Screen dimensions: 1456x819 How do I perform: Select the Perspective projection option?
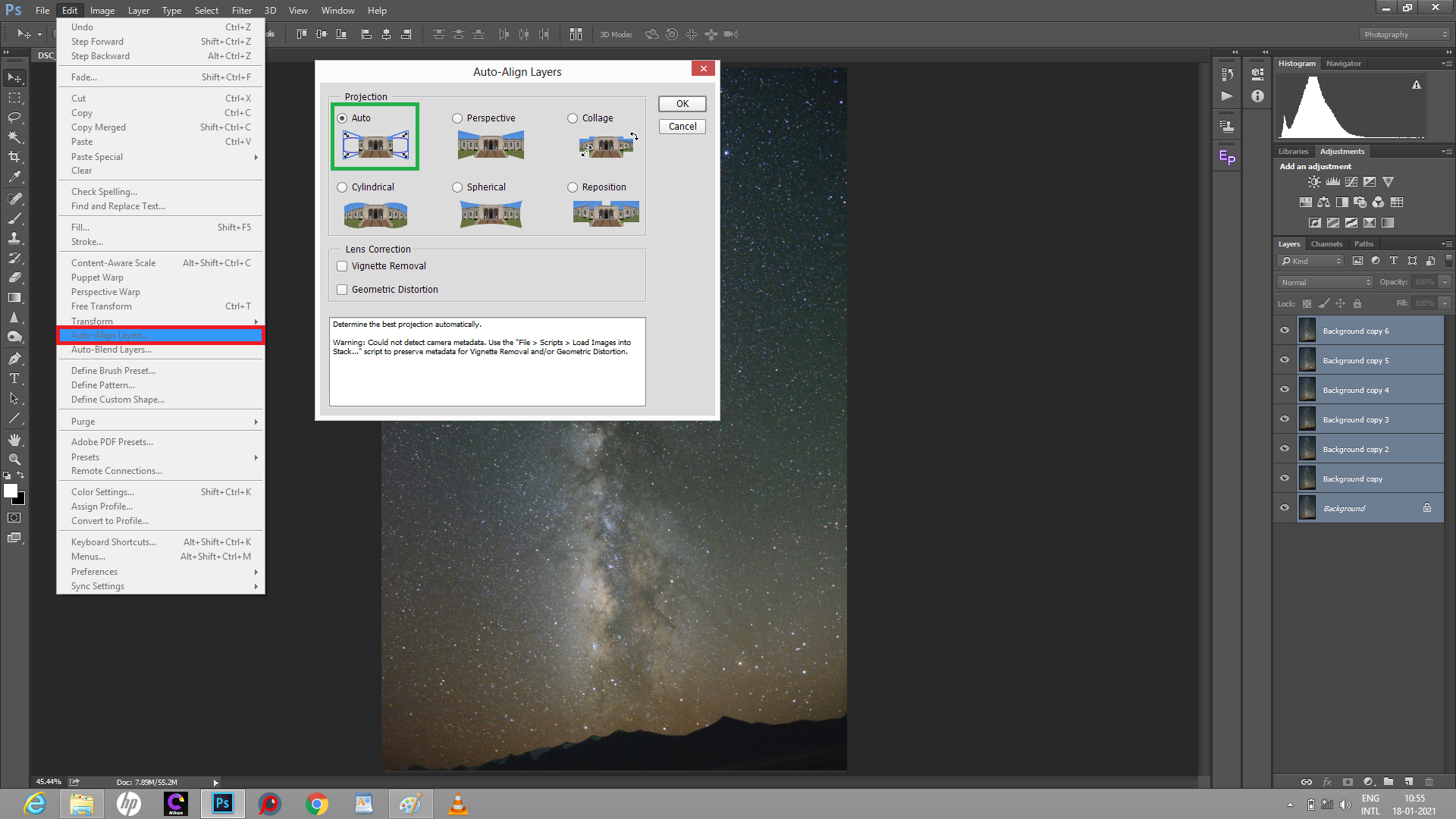coord(457,118)
